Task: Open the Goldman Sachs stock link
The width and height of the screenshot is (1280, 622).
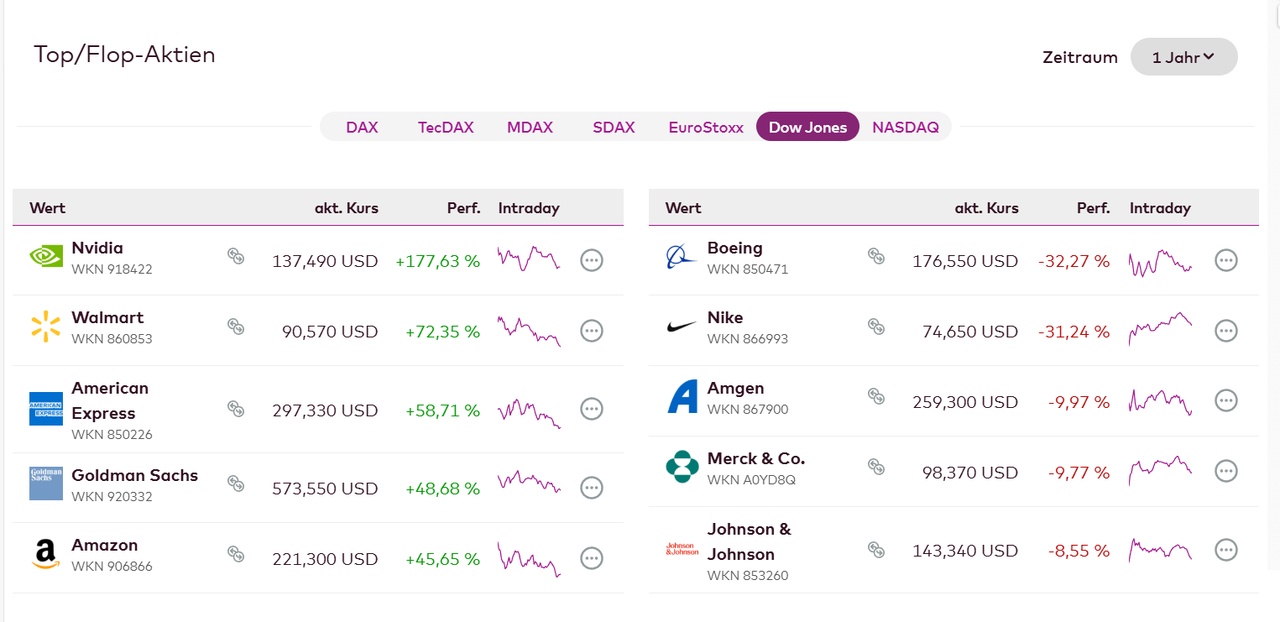Action: pos(135,476)
